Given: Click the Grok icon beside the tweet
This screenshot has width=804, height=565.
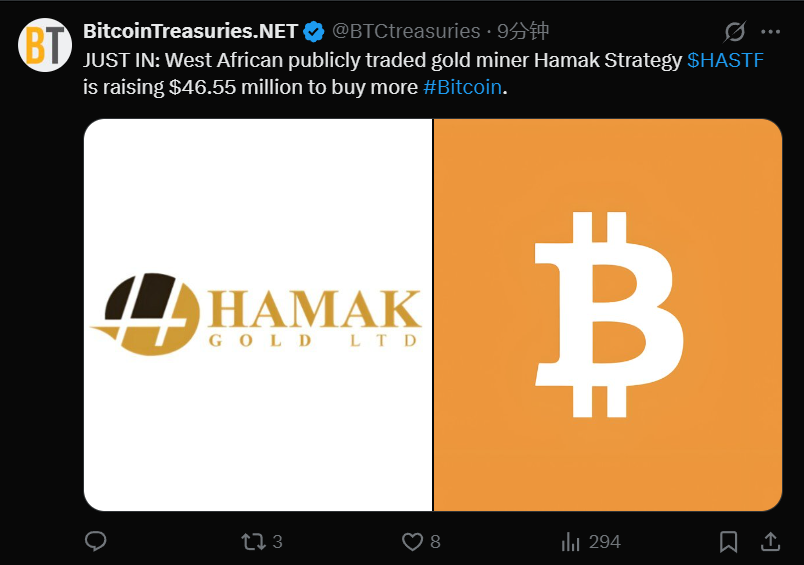Looking at the screenshot, I should tap(735, 32).
